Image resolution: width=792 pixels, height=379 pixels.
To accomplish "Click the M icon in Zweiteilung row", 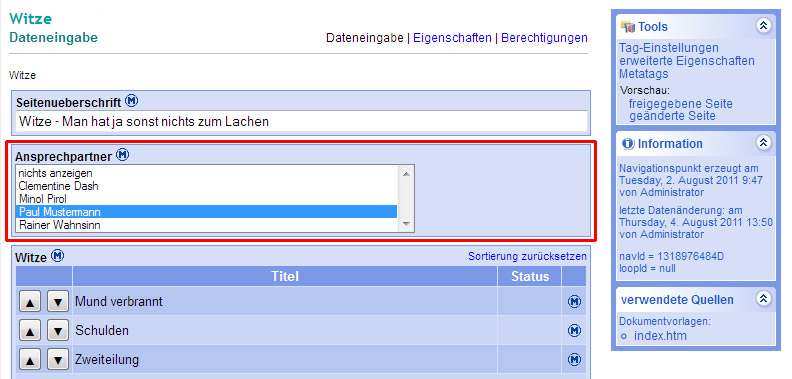I will pos(574,360).
